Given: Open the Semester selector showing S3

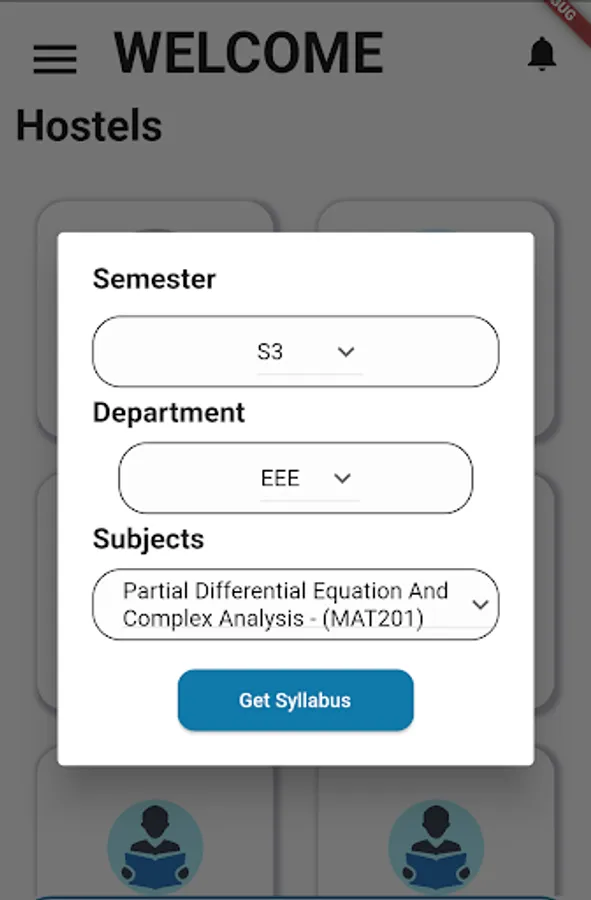Looking at the screenshot, I should pos(295,351).
